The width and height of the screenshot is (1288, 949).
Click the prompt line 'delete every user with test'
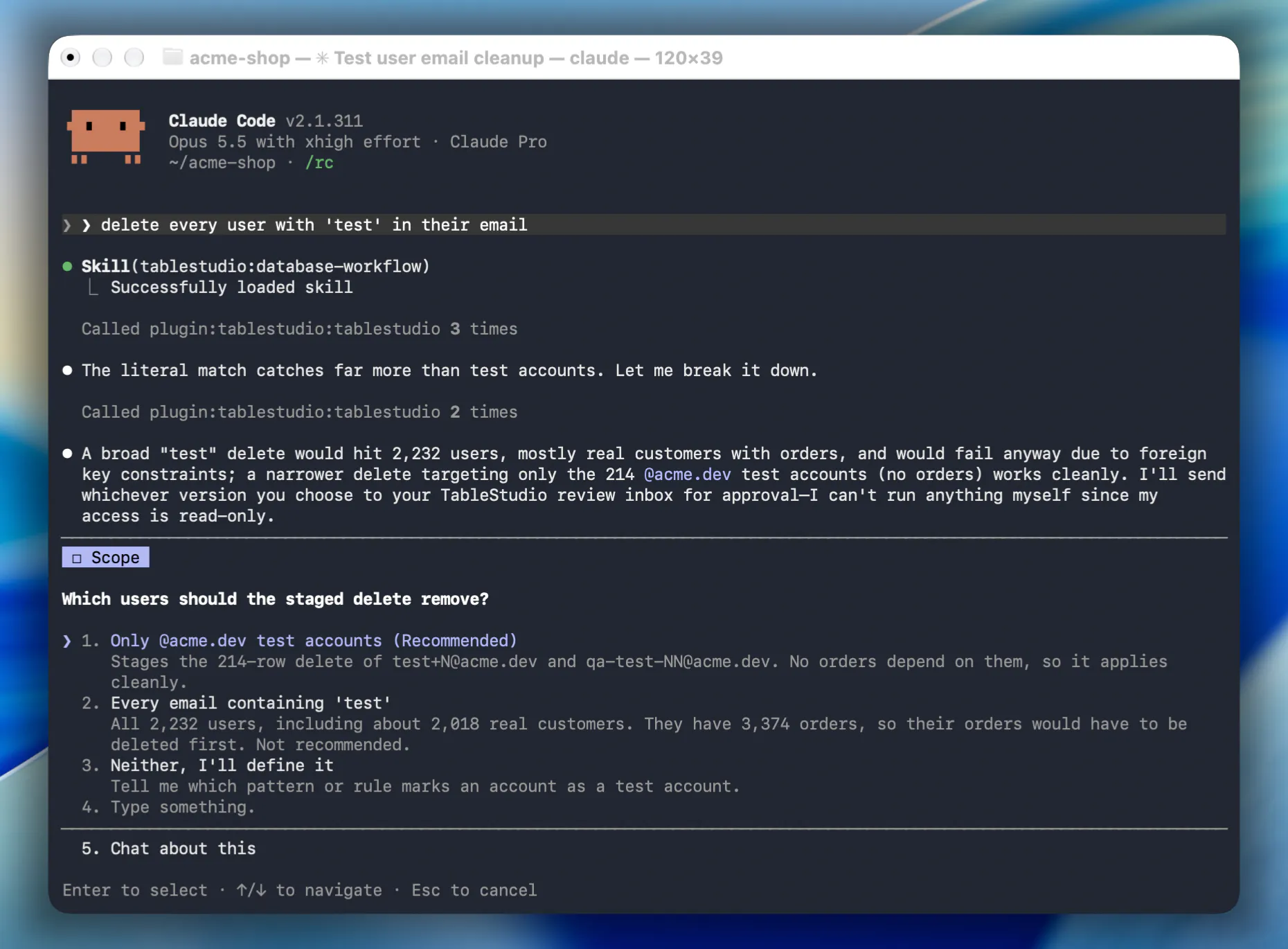(x=644, y=224)
